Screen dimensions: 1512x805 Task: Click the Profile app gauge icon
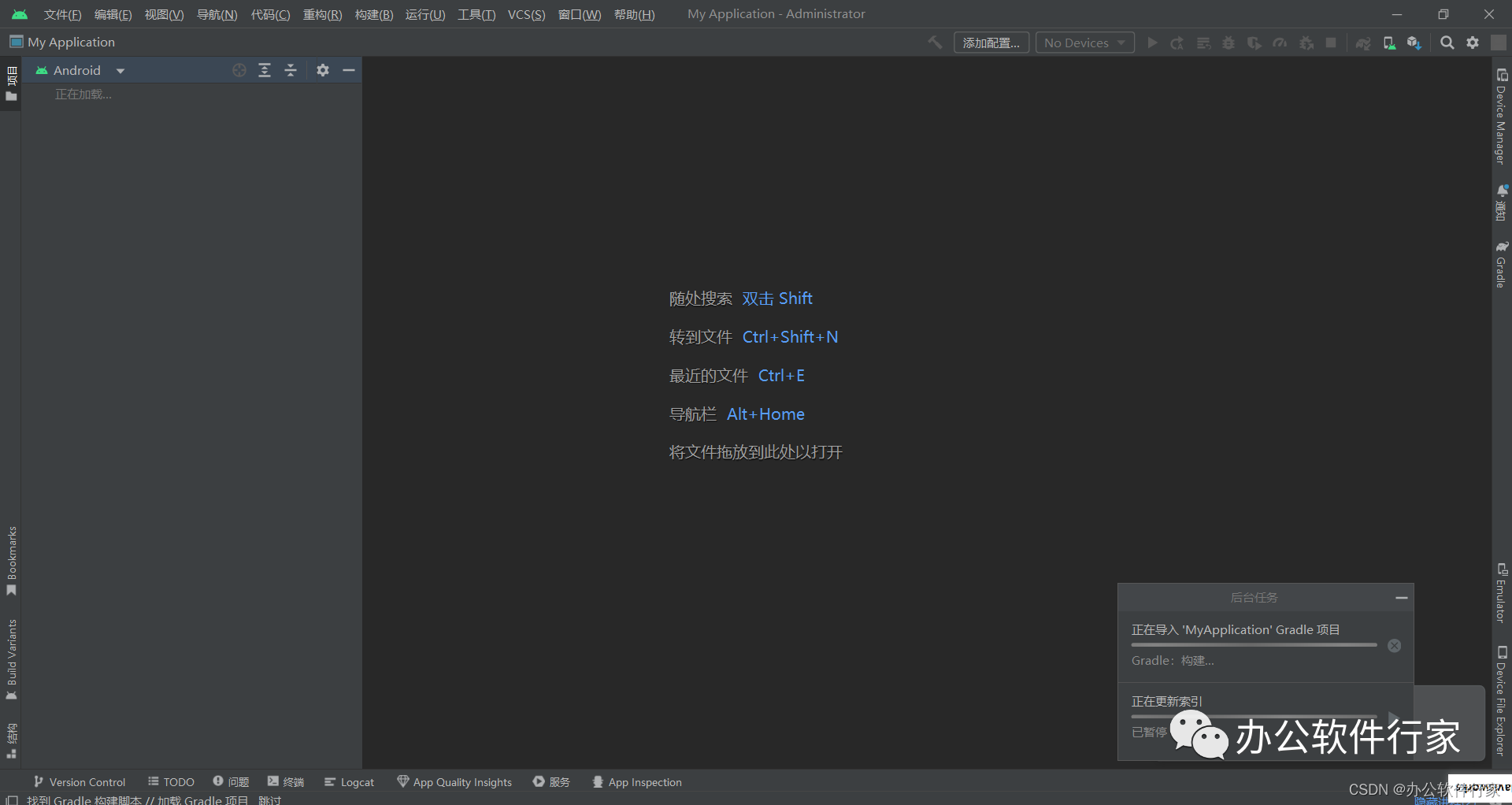pos(1280,43)
